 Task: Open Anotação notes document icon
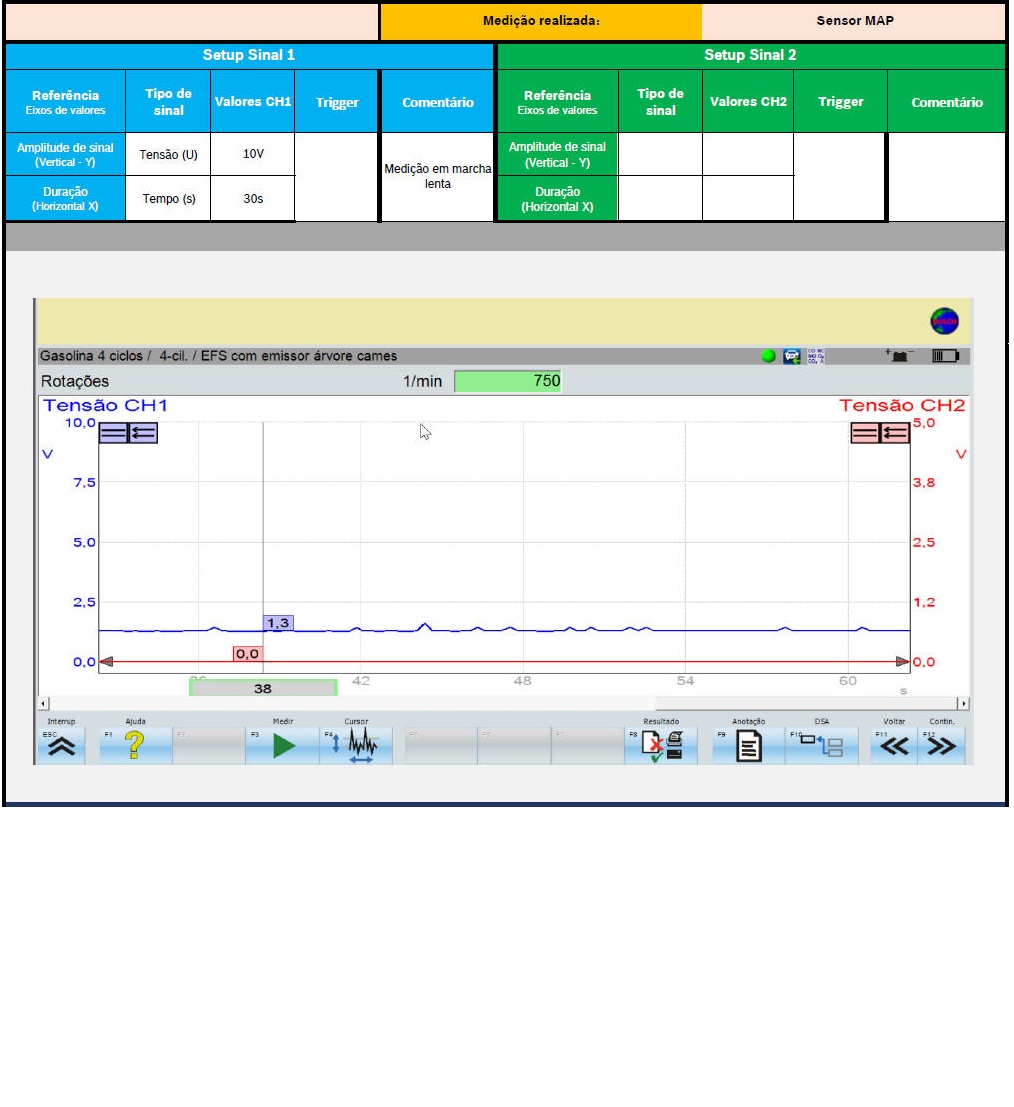(748, 746)
